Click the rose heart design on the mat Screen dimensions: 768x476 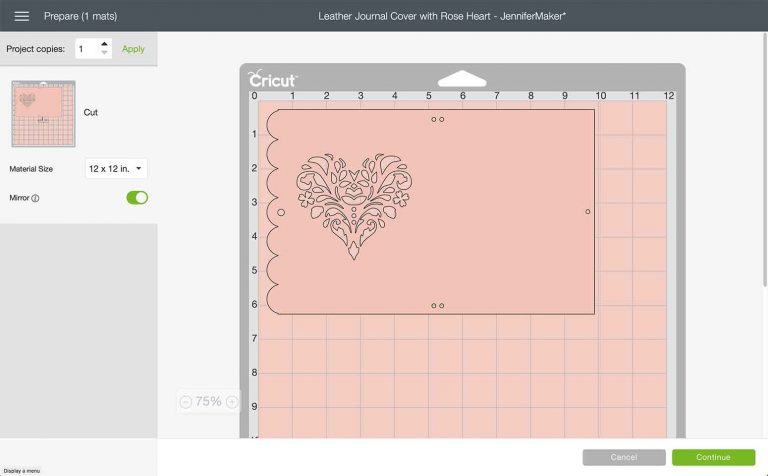pyautogui.click(x=354, y=206)
